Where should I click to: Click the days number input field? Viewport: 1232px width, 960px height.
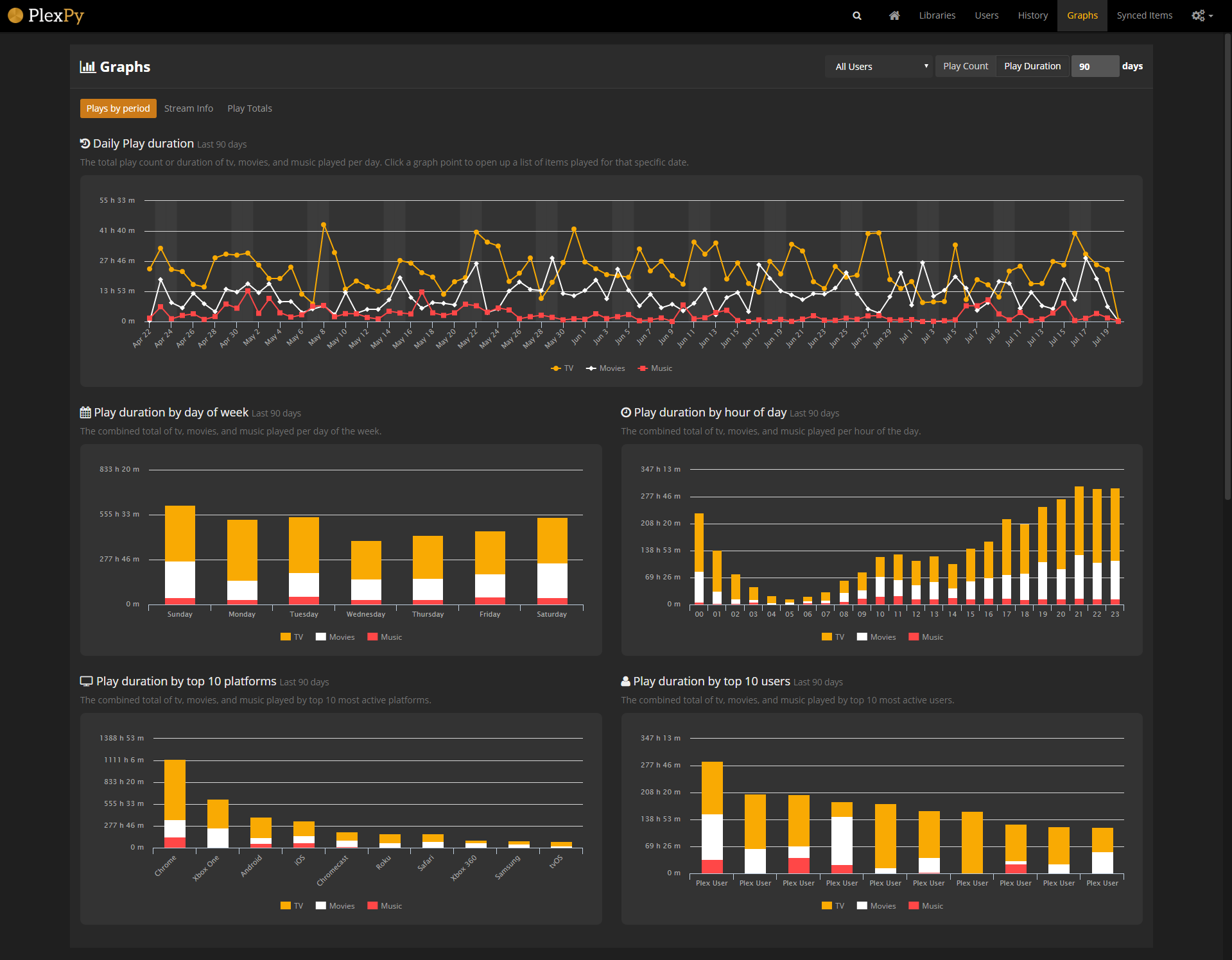click(x=1095, y=67)
